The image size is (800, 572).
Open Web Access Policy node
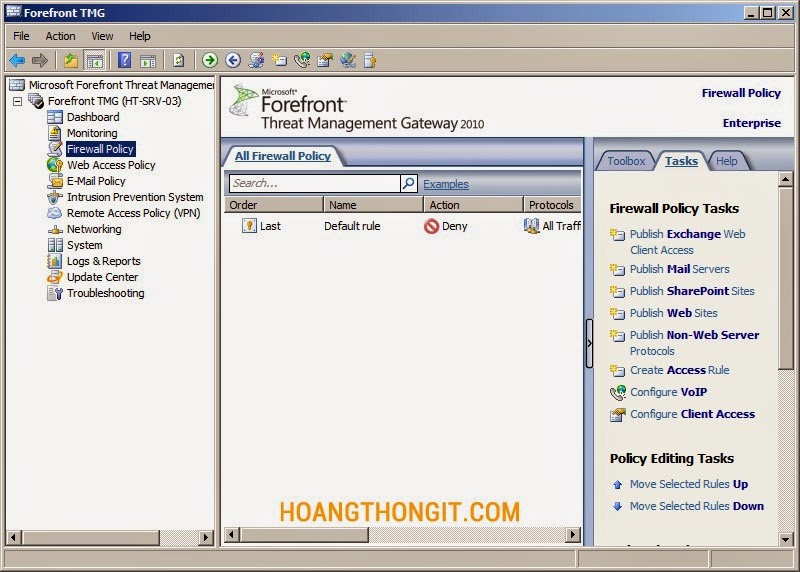[111, 165]
